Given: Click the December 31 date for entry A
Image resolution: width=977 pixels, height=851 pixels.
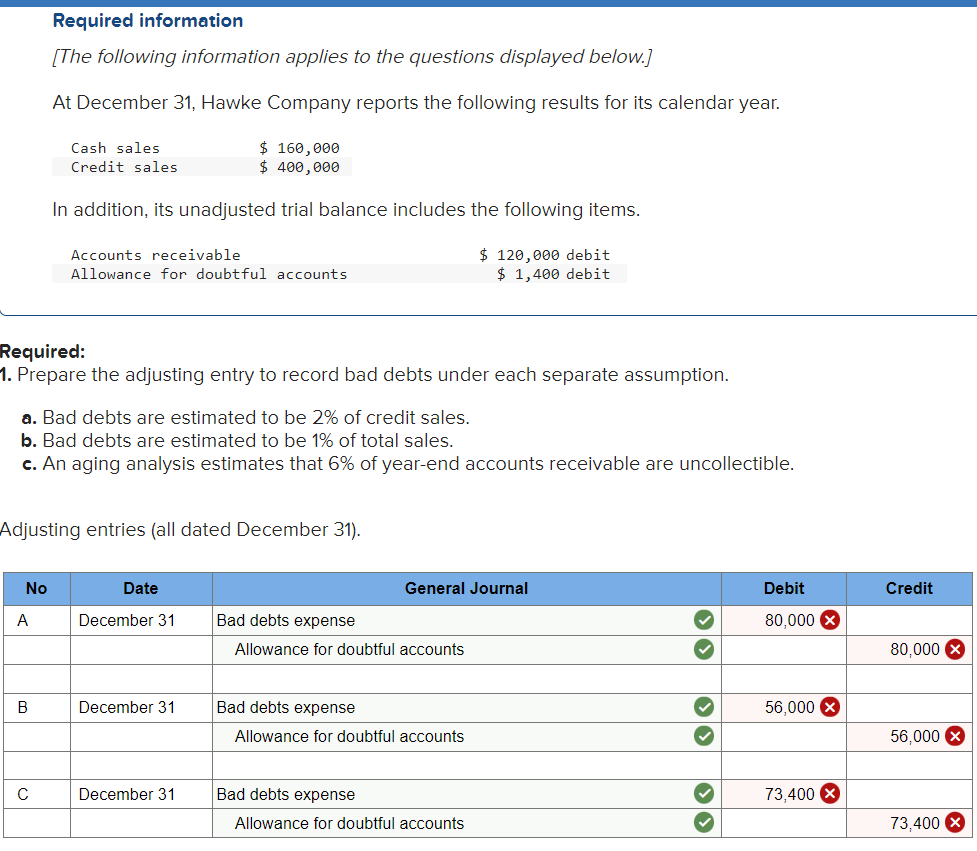Looking at the screenshot, I should pos(126,620).
